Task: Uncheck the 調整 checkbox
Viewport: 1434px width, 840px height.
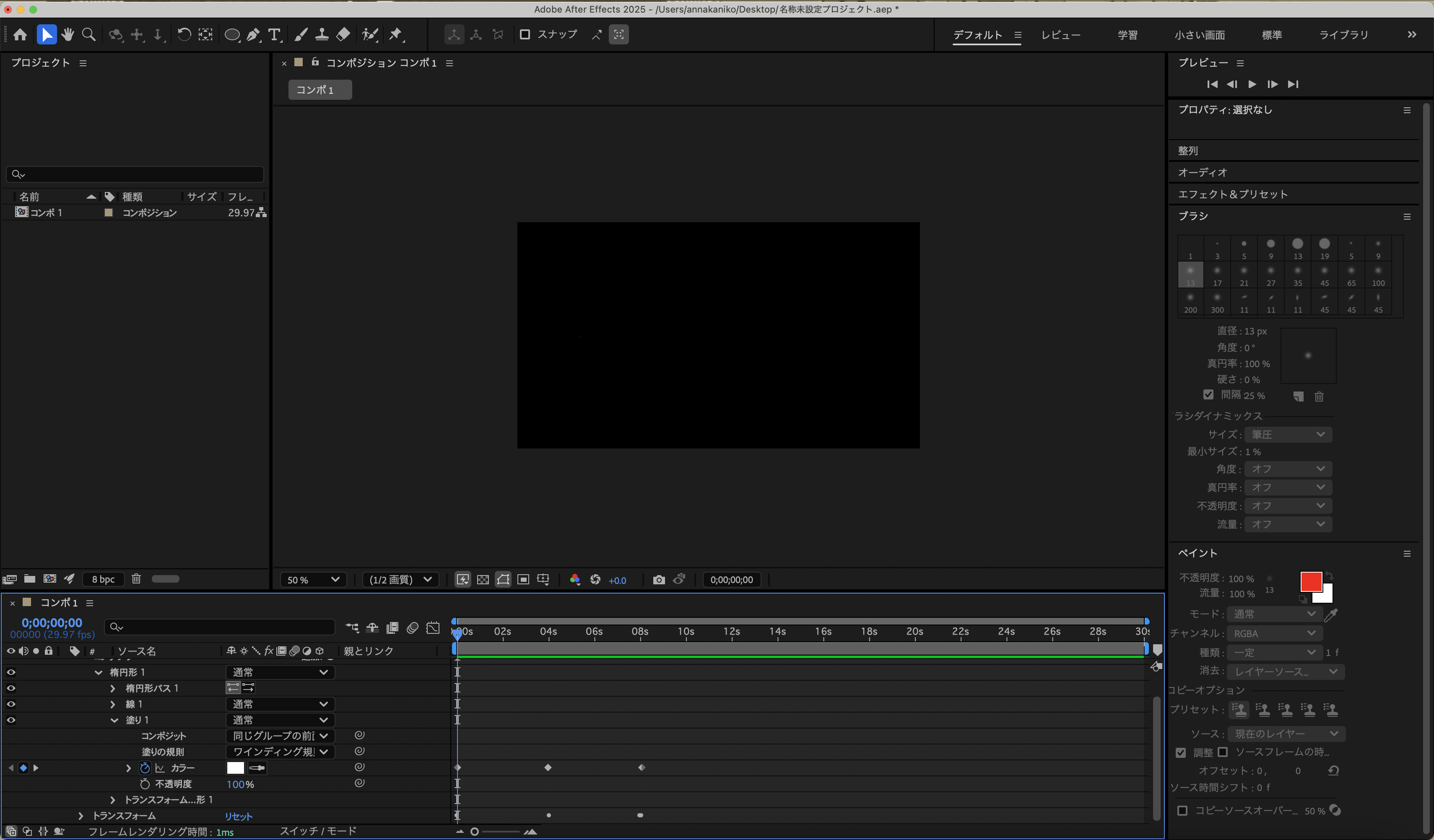Action: pyautogui.click(x=1181, y=752)
